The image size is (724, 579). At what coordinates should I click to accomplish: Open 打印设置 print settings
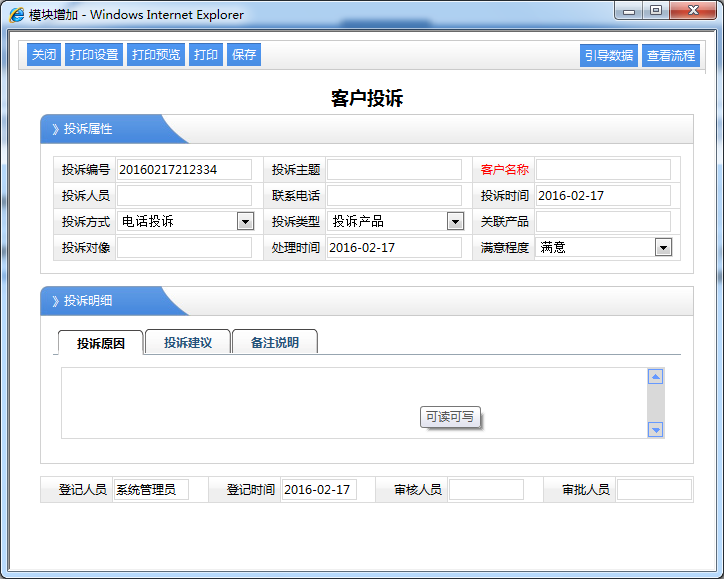[94, 55]
